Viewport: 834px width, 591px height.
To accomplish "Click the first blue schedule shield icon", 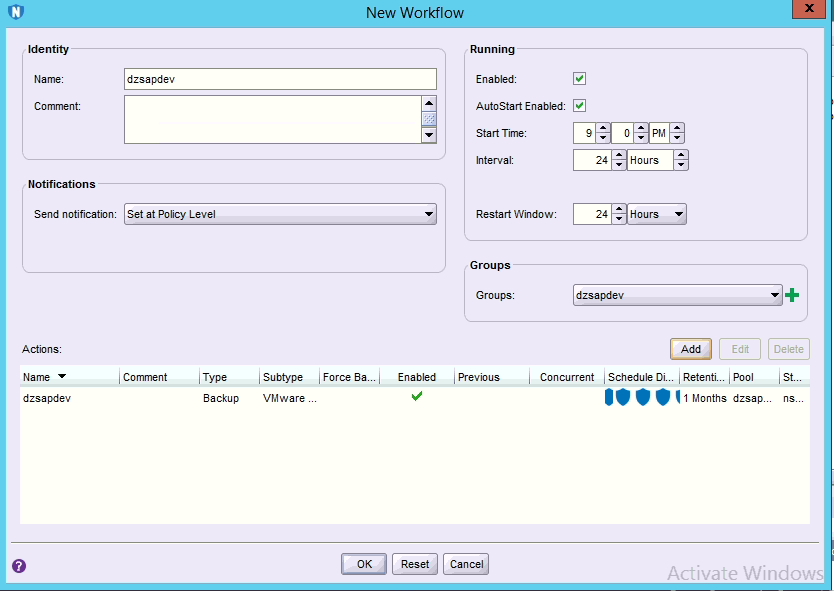I will pyautogui.click(x=609, y=398).
